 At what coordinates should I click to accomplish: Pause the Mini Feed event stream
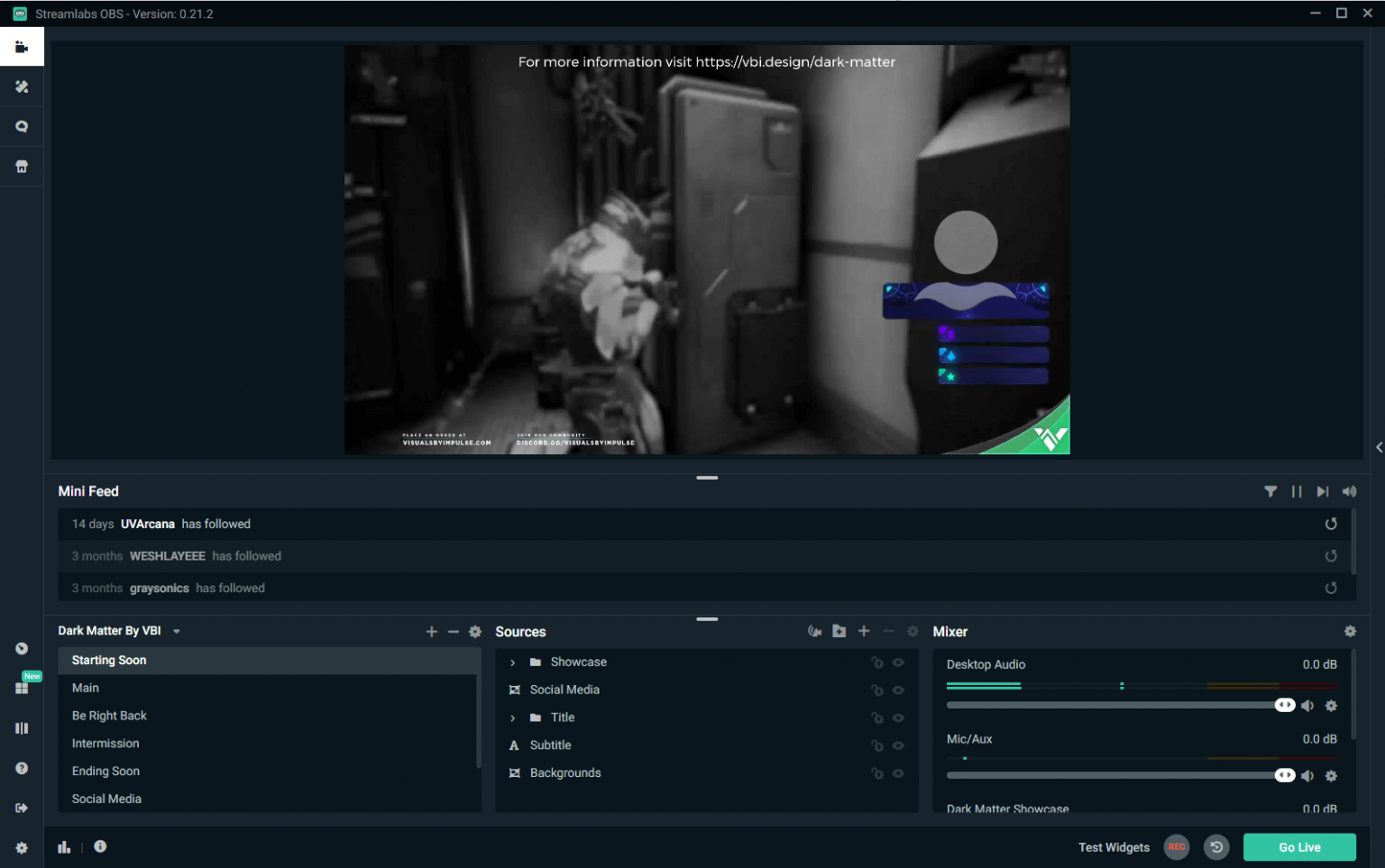click(x=1297, y=491)
